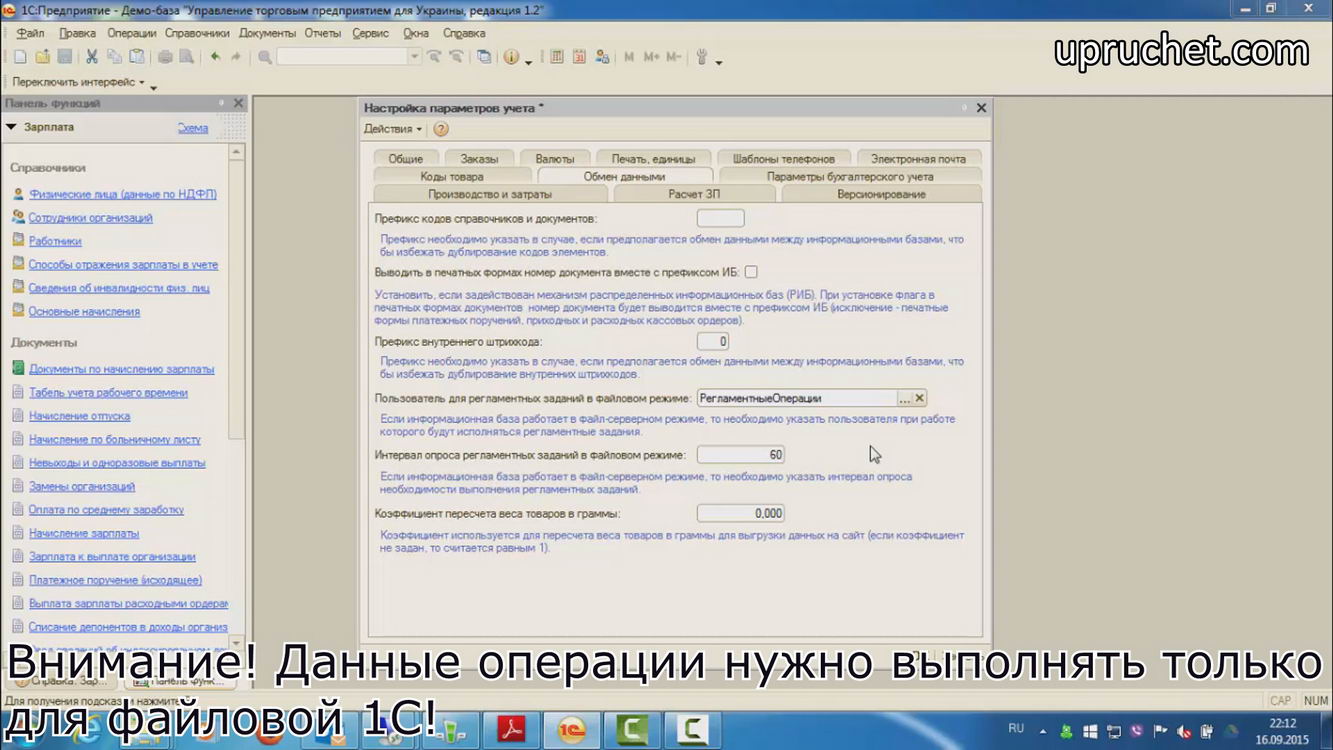Open the Начисление отпуска link
This screenshot has width=1333, height=750.
pyautogui.click(x=79, y=416)
